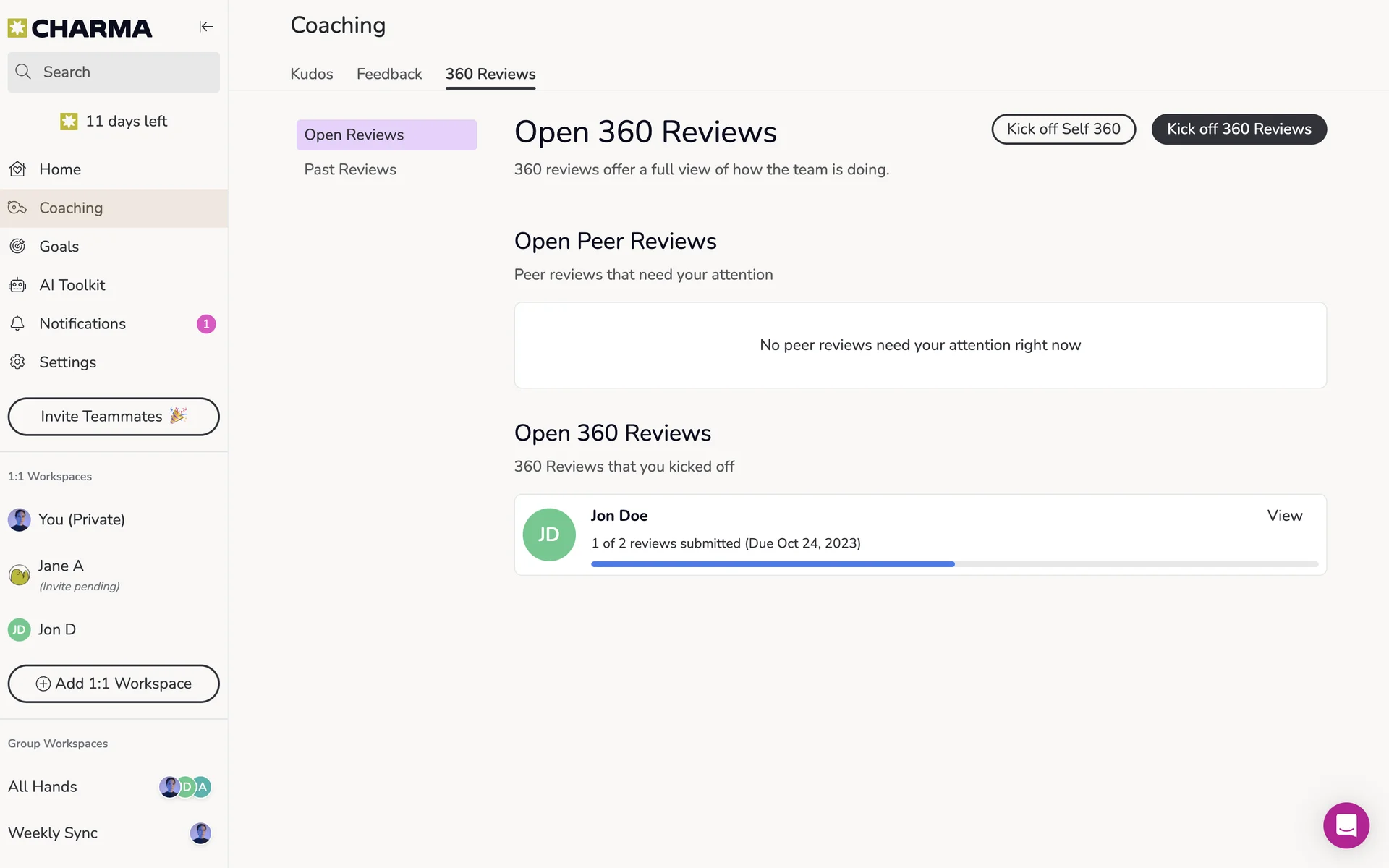This screenshot has height=868, width=1389.
Task: Switch to the Feedback tab
Action: click(x=389, y=74)
